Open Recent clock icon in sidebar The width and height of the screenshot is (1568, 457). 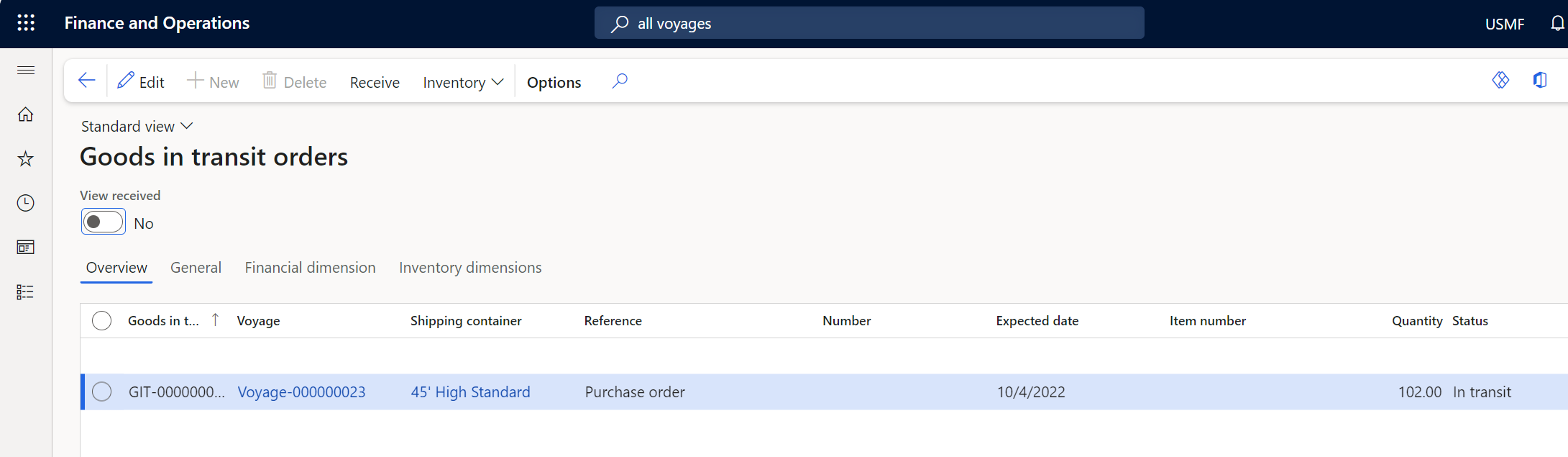pos(26,203)
